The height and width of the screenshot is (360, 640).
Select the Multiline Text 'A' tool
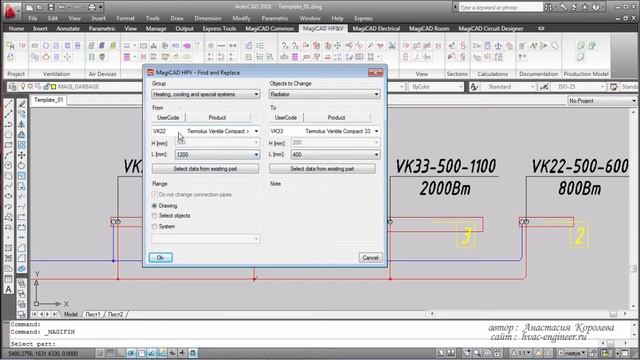tap(9, 289)
